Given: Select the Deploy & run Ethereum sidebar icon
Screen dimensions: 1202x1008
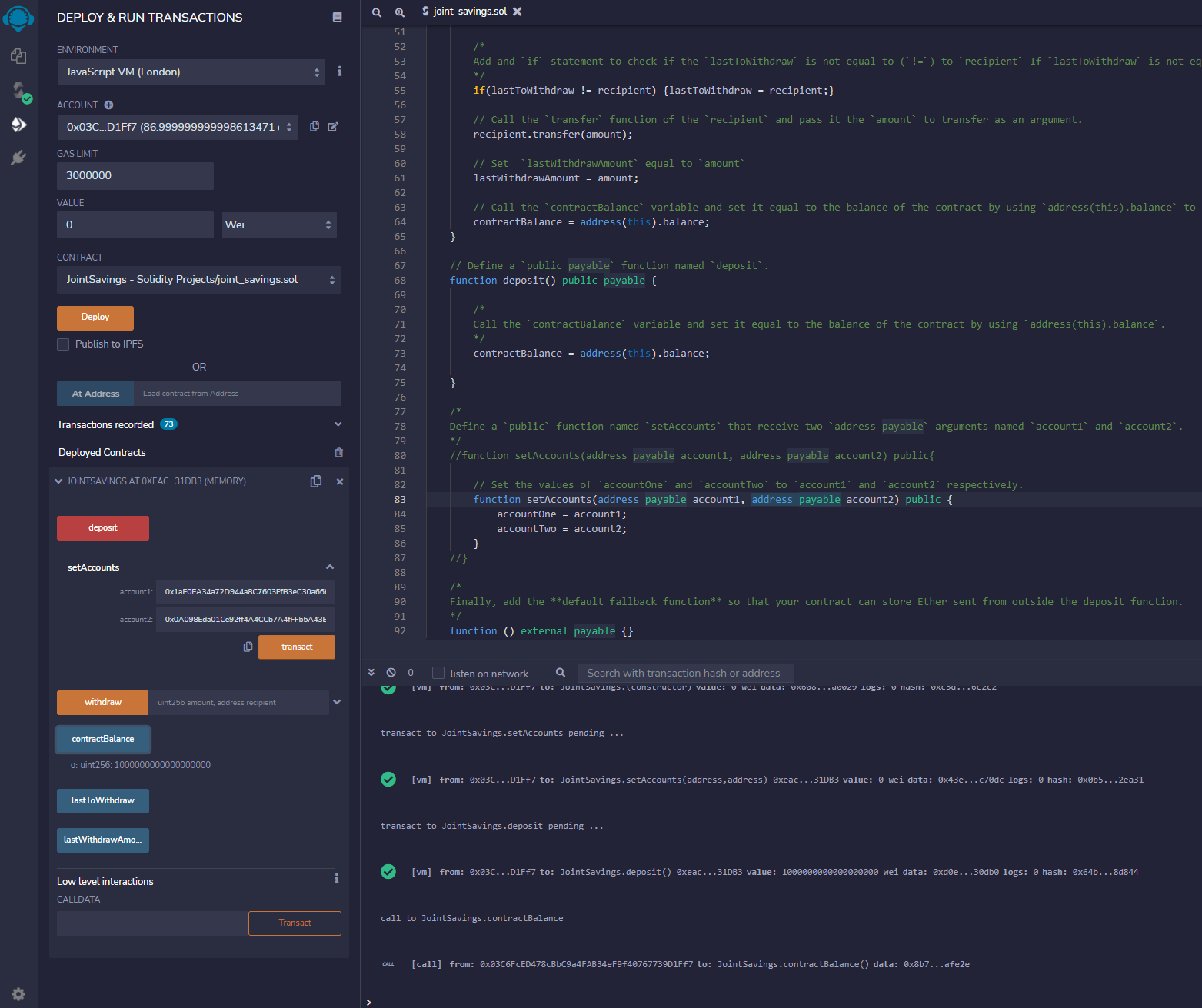Looking at the screenshot, I should (18, 125).
